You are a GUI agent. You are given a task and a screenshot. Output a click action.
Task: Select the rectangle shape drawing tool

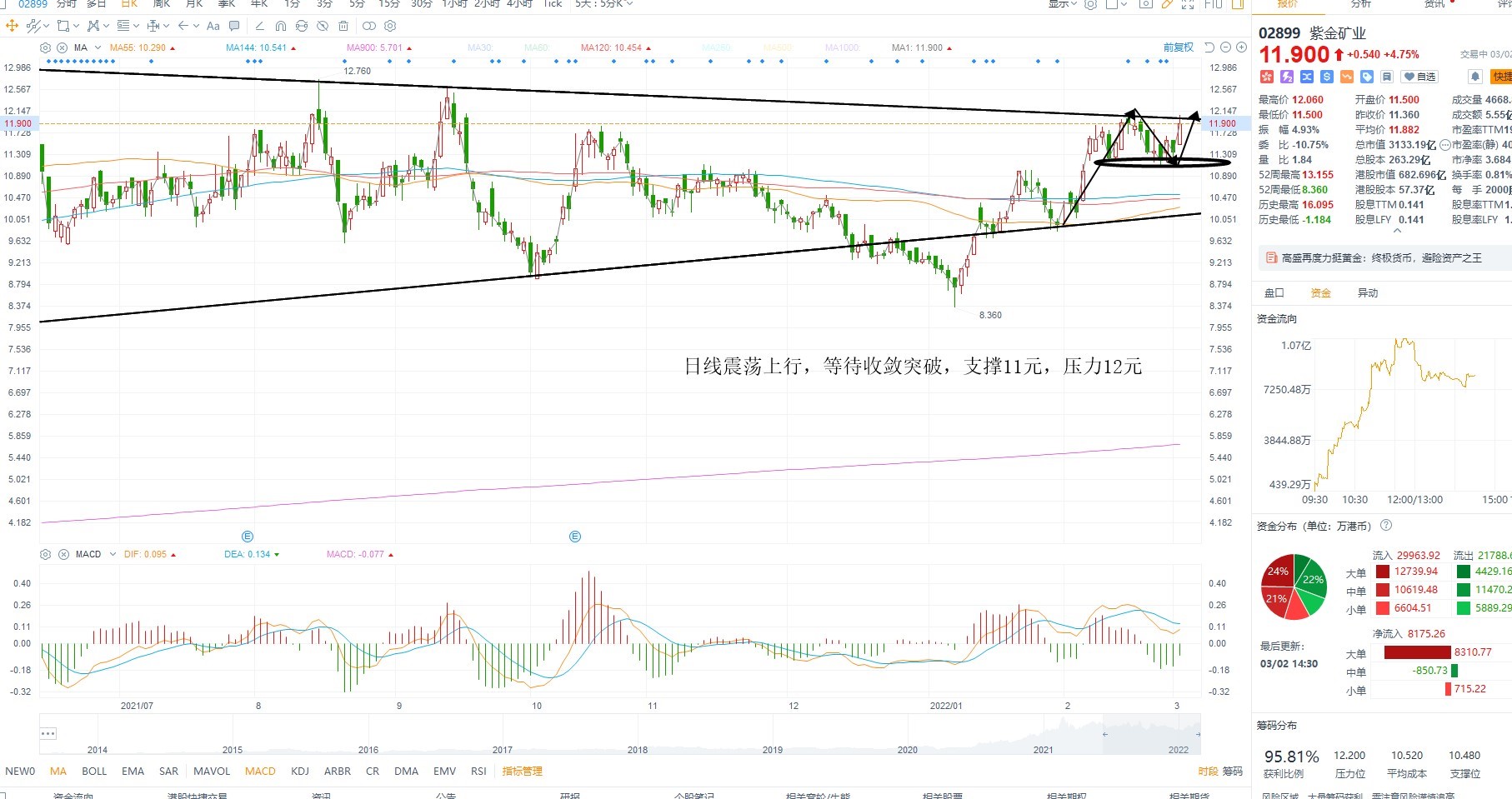[63, 26]
